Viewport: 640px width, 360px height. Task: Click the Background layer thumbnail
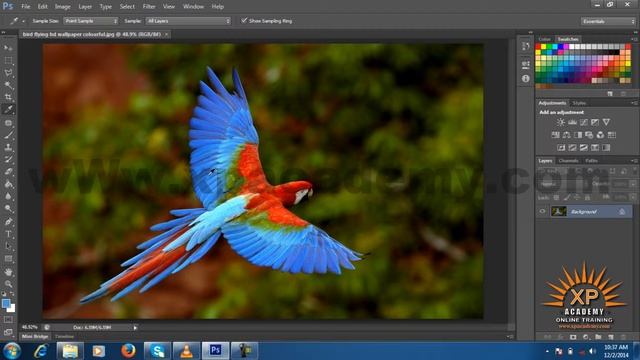(559, 211)
